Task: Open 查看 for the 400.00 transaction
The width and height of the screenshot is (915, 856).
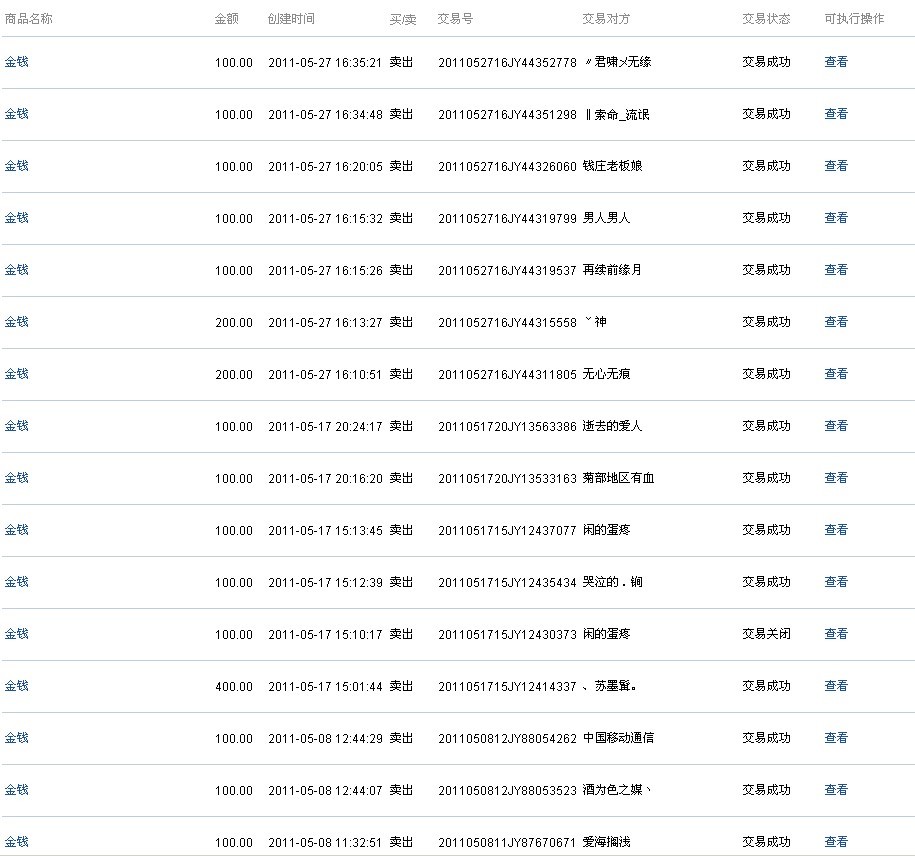Action: (x=835, y=686)
